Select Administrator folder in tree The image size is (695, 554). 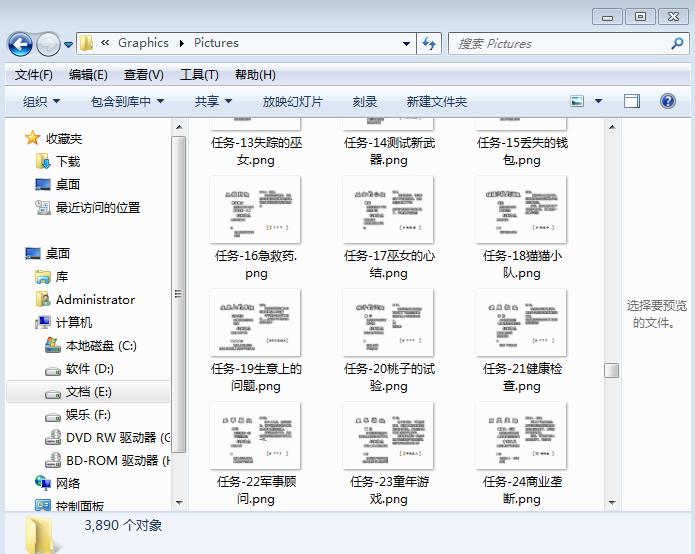(95, 300)
